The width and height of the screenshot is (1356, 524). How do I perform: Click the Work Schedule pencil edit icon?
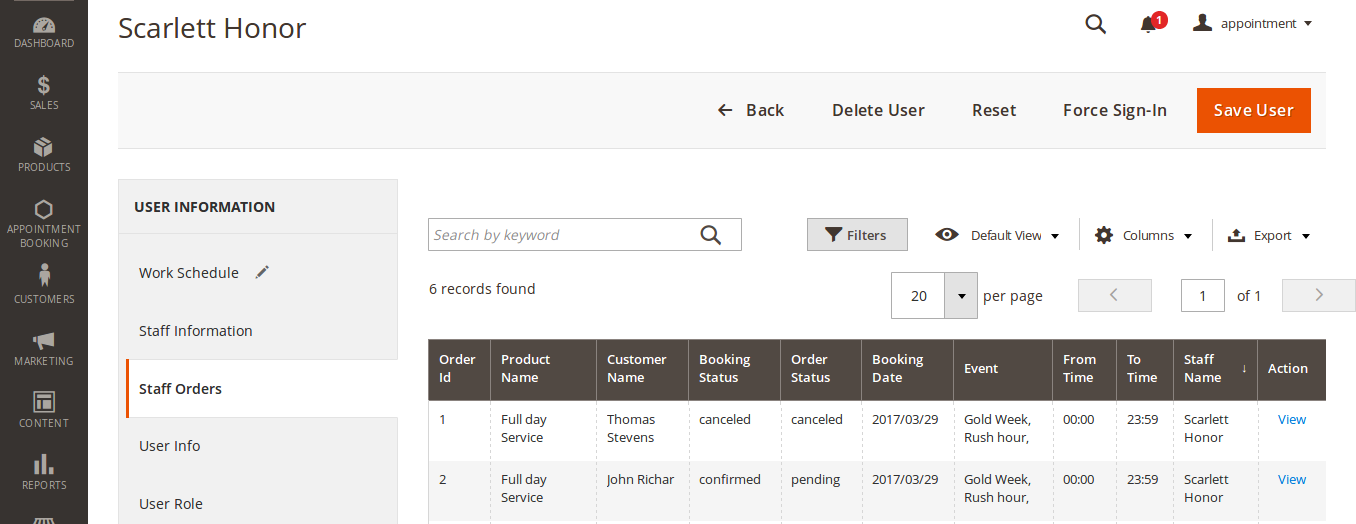(x=262, y=272)
